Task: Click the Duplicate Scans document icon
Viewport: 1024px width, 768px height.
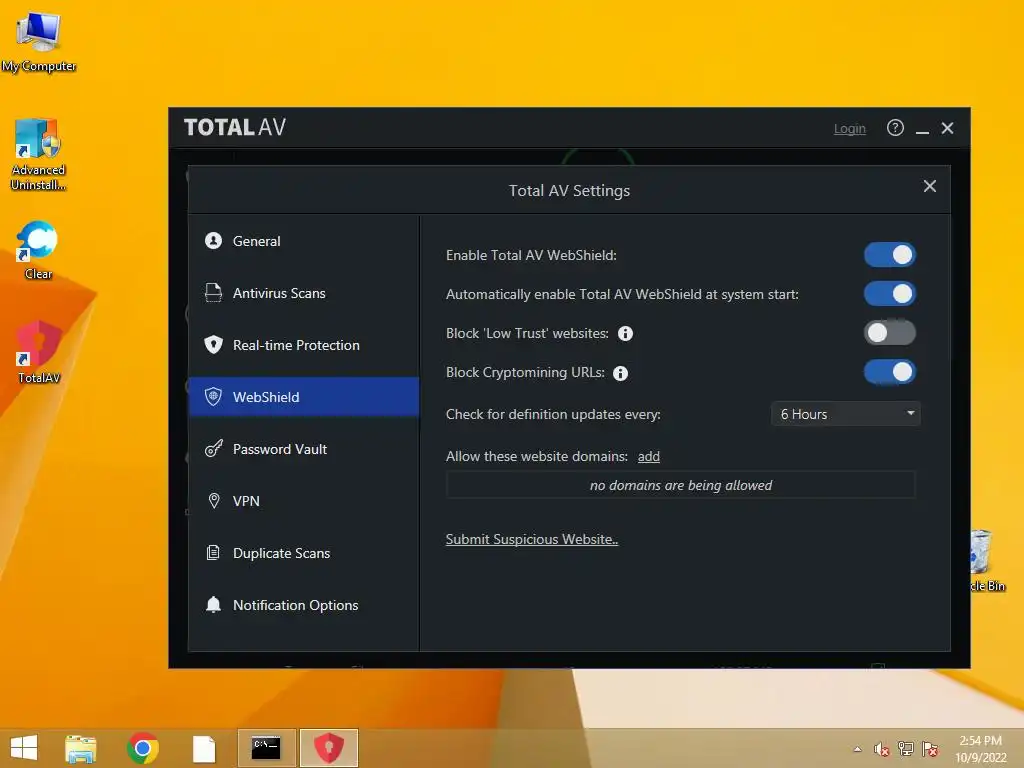Action: coord(214,552)
